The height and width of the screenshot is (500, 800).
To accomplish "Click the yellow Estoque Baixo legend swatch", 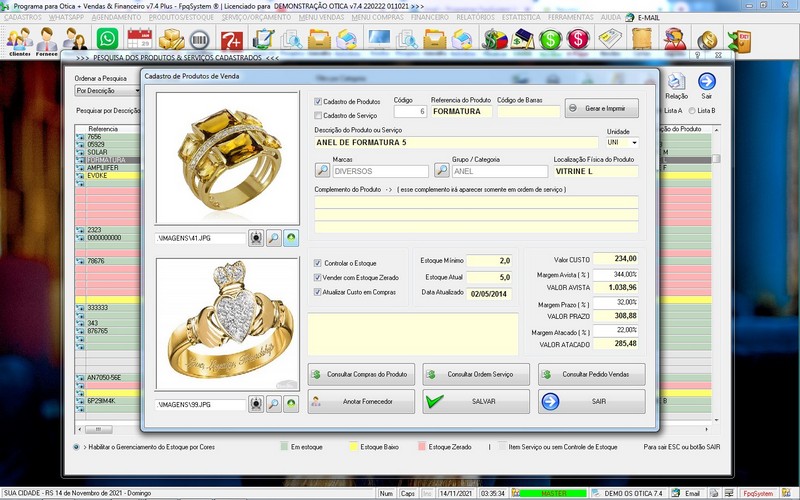I will click(354, 446).
